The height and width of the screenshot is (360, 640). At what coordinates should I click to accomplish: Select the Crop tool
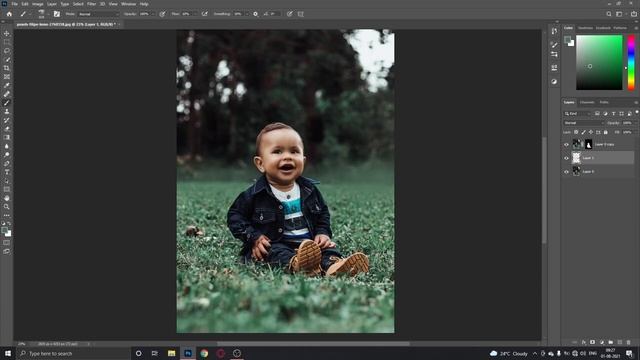coord(7,68)
